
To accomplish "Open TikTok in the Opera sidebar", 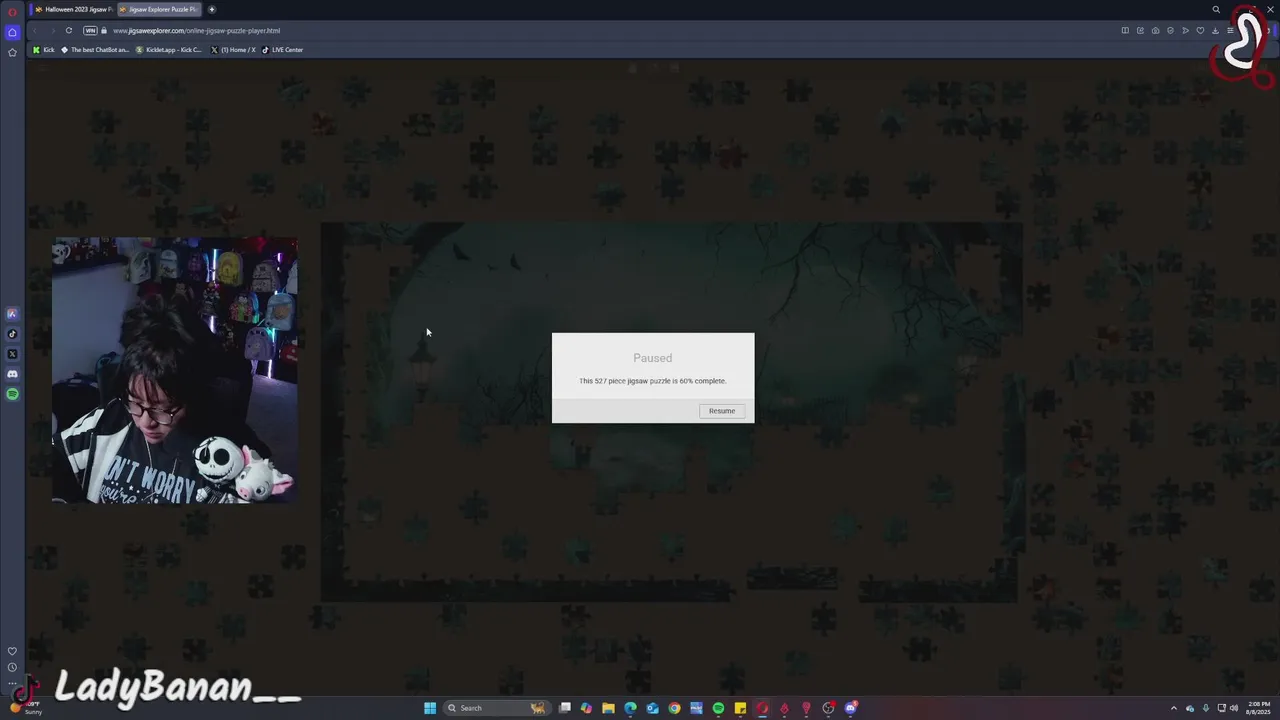I will pos(12,334).
